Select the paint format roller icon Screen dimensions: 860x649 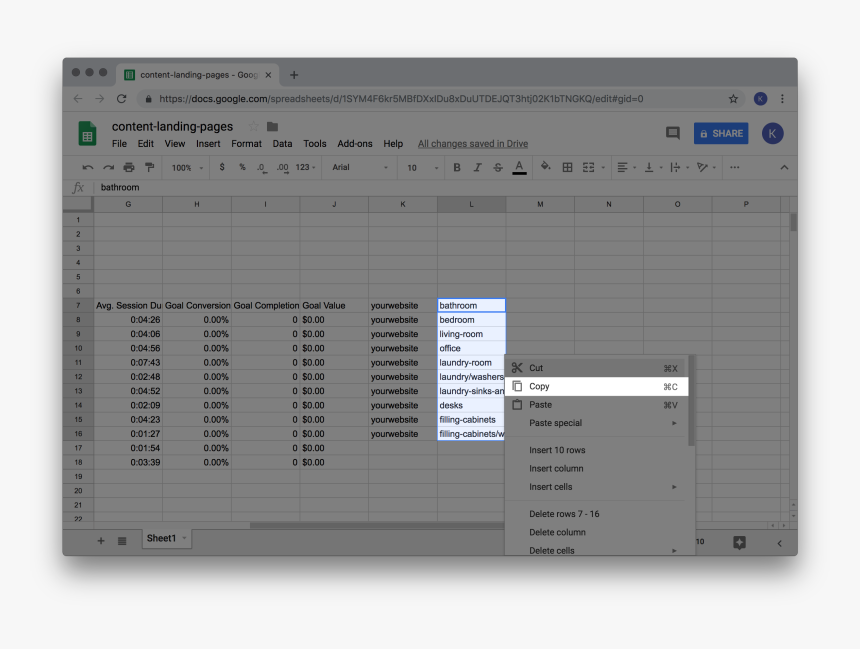pos(149,167)
